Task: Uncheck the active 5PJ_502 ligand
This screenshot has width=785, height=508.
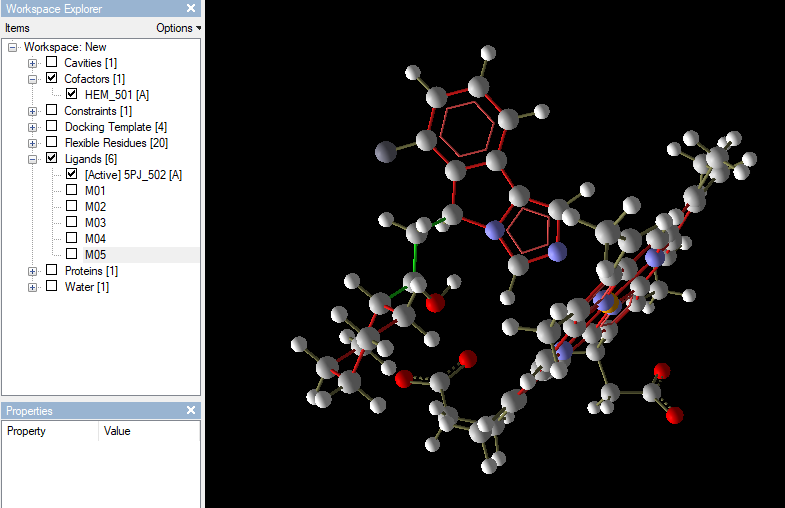Action: [x=72, y=174]
